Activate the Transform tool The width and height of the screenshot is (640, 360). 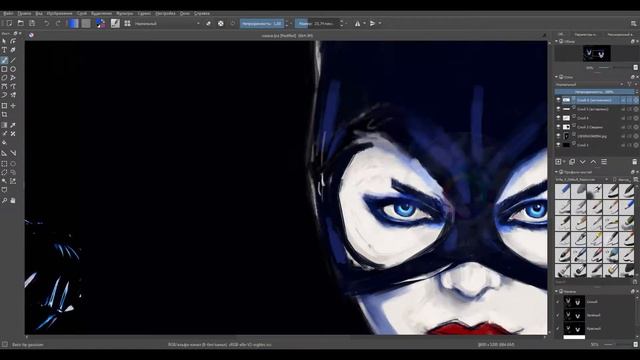[4, 106]
